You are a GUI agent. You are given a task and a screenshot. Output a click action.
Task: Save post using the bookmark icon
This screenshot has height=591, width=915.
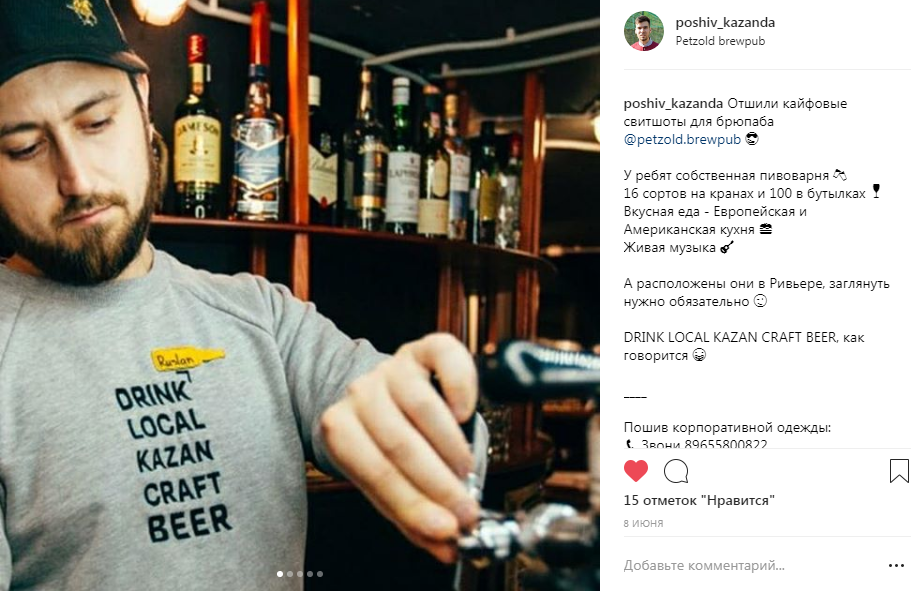tap(899, 471)
